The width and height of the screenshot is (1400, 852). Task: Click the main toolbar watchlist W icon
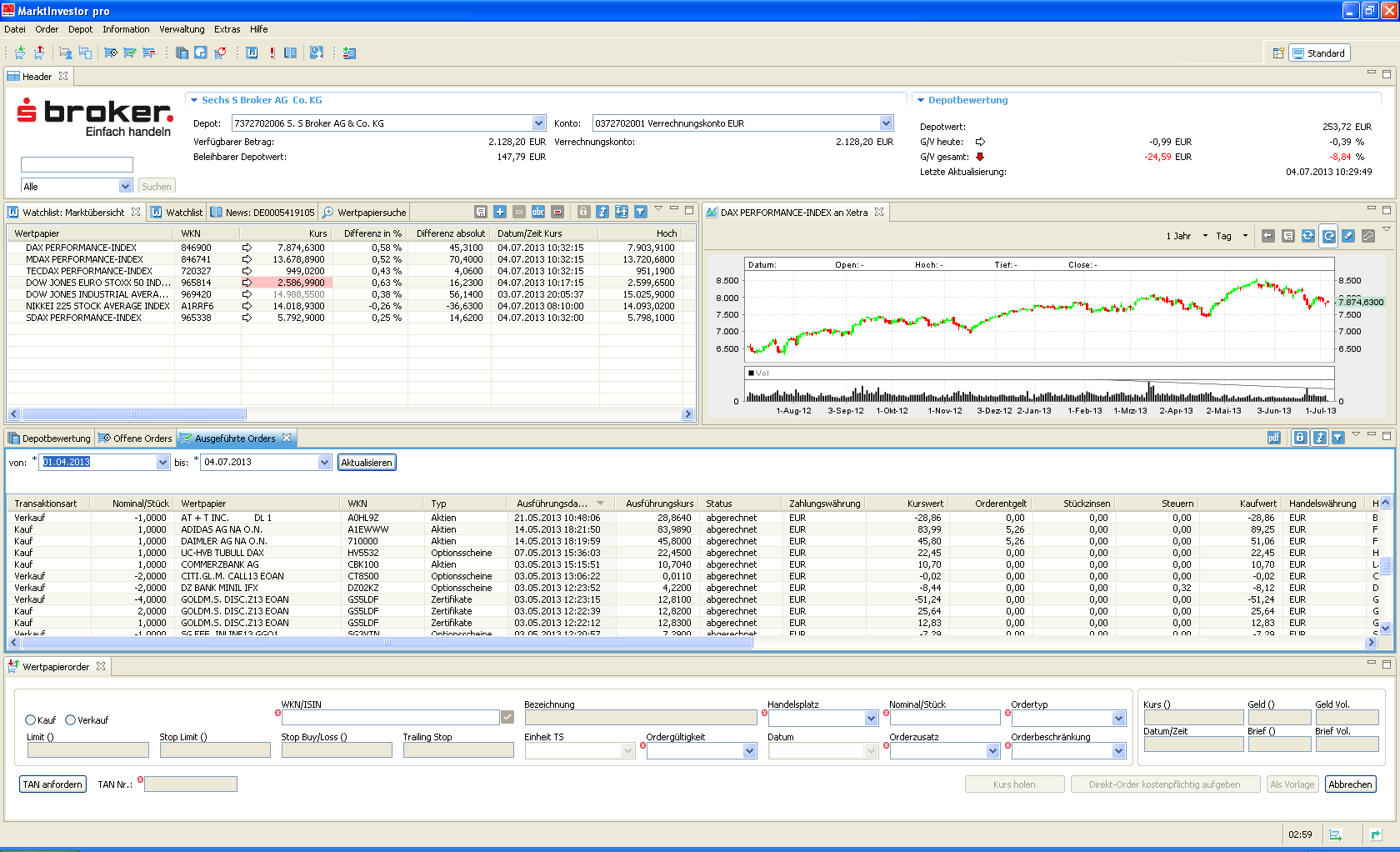[252, 53]
